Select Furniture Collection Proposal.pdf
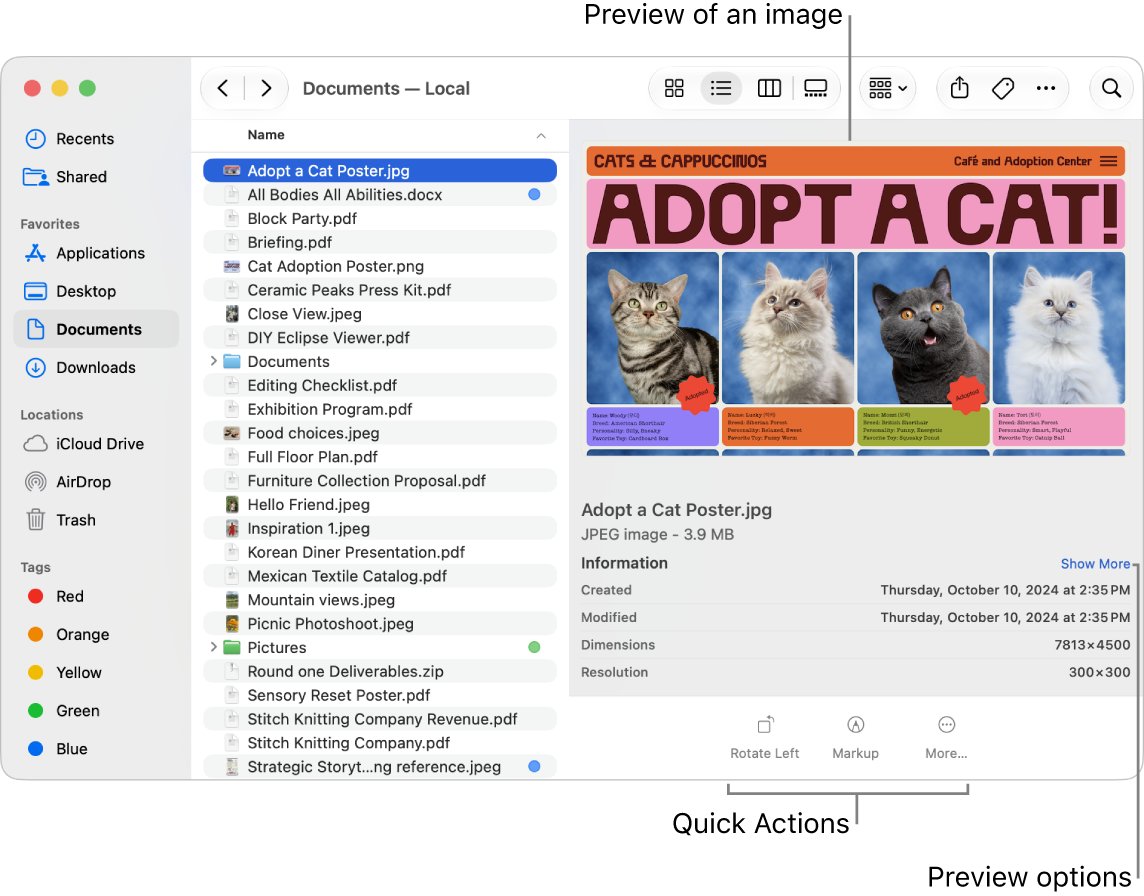Screen dimensions: 1144x896 point(379,481)
